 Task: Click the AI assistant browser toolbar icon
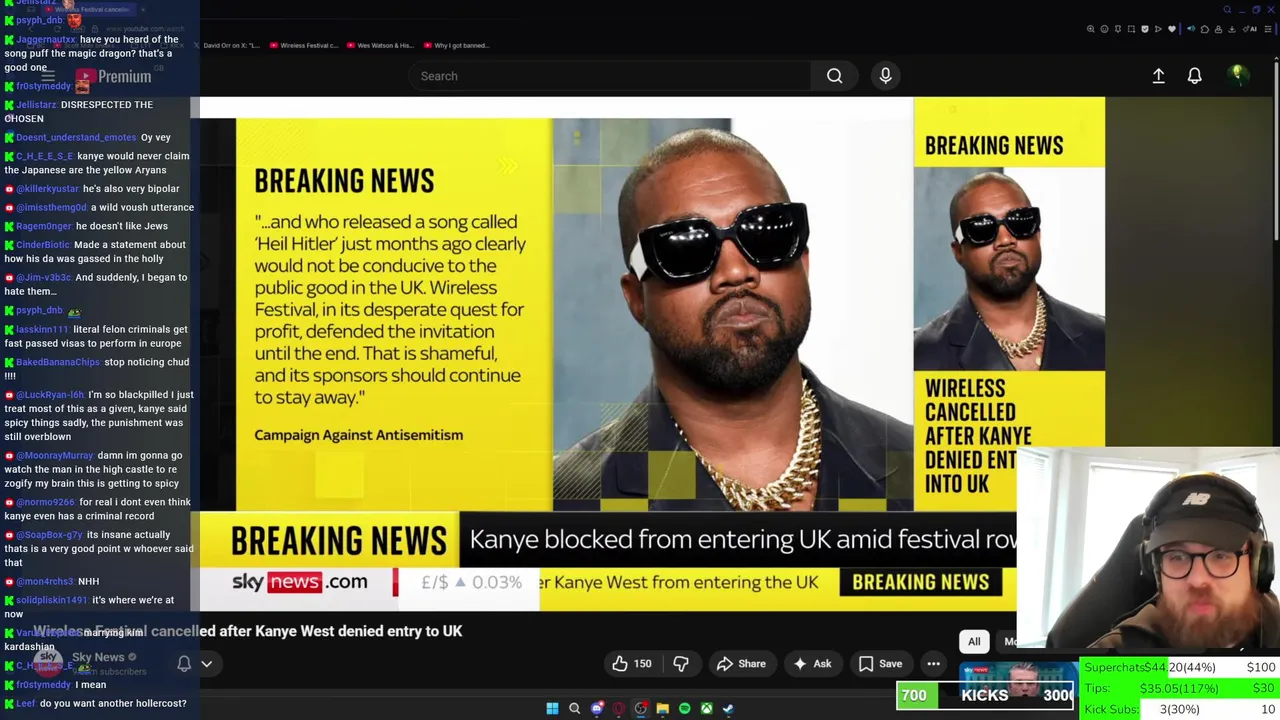click(1250, 29)
